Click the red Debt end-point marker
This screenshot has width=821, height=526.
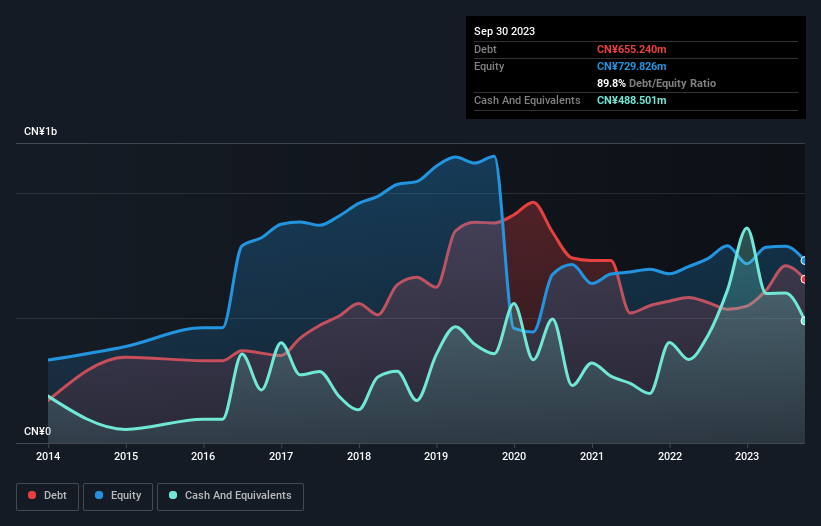tap(804, 279)
